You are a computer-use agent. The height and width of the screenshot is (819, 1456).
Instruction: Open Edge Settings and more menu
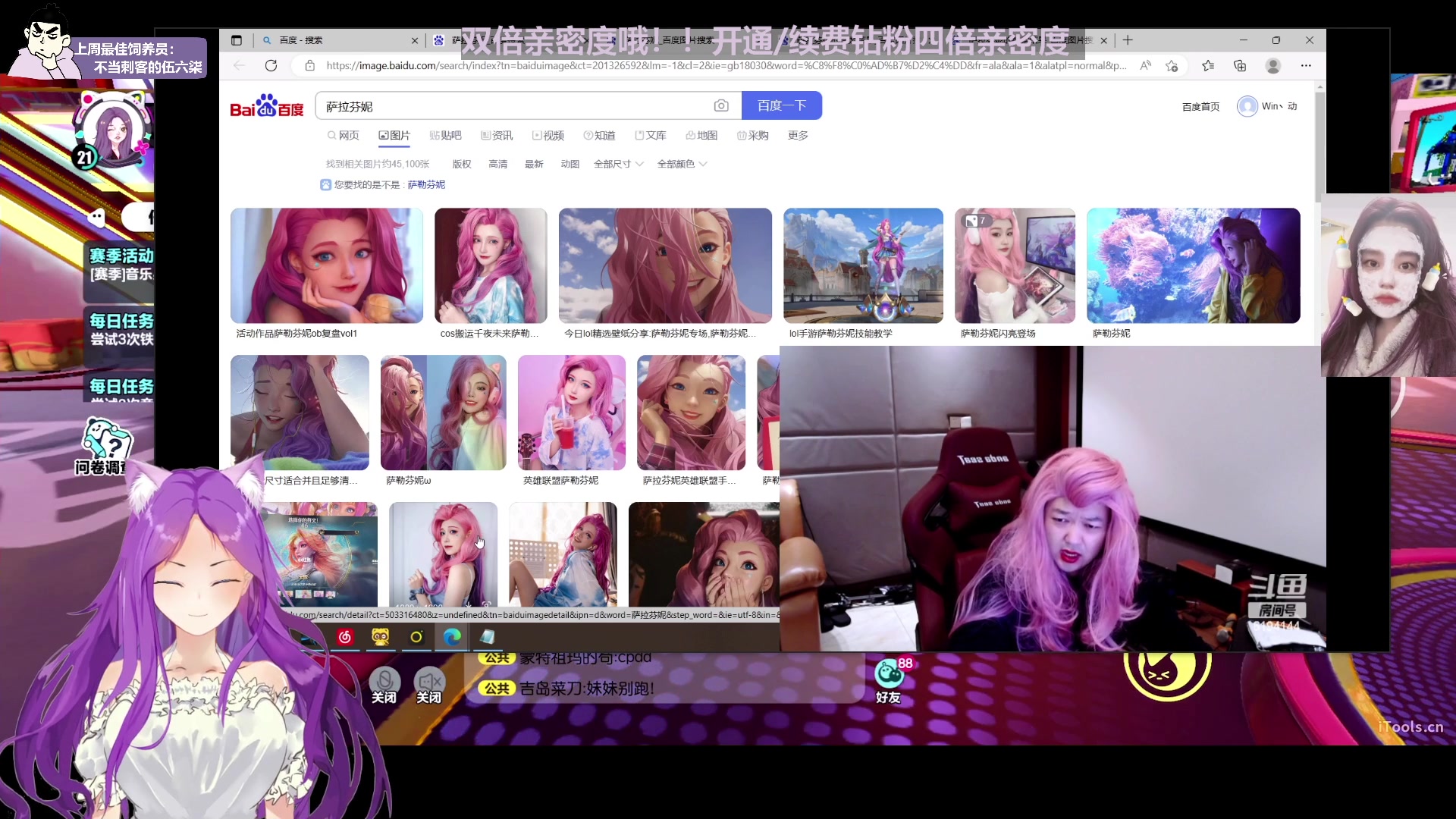click(1306, 66)
